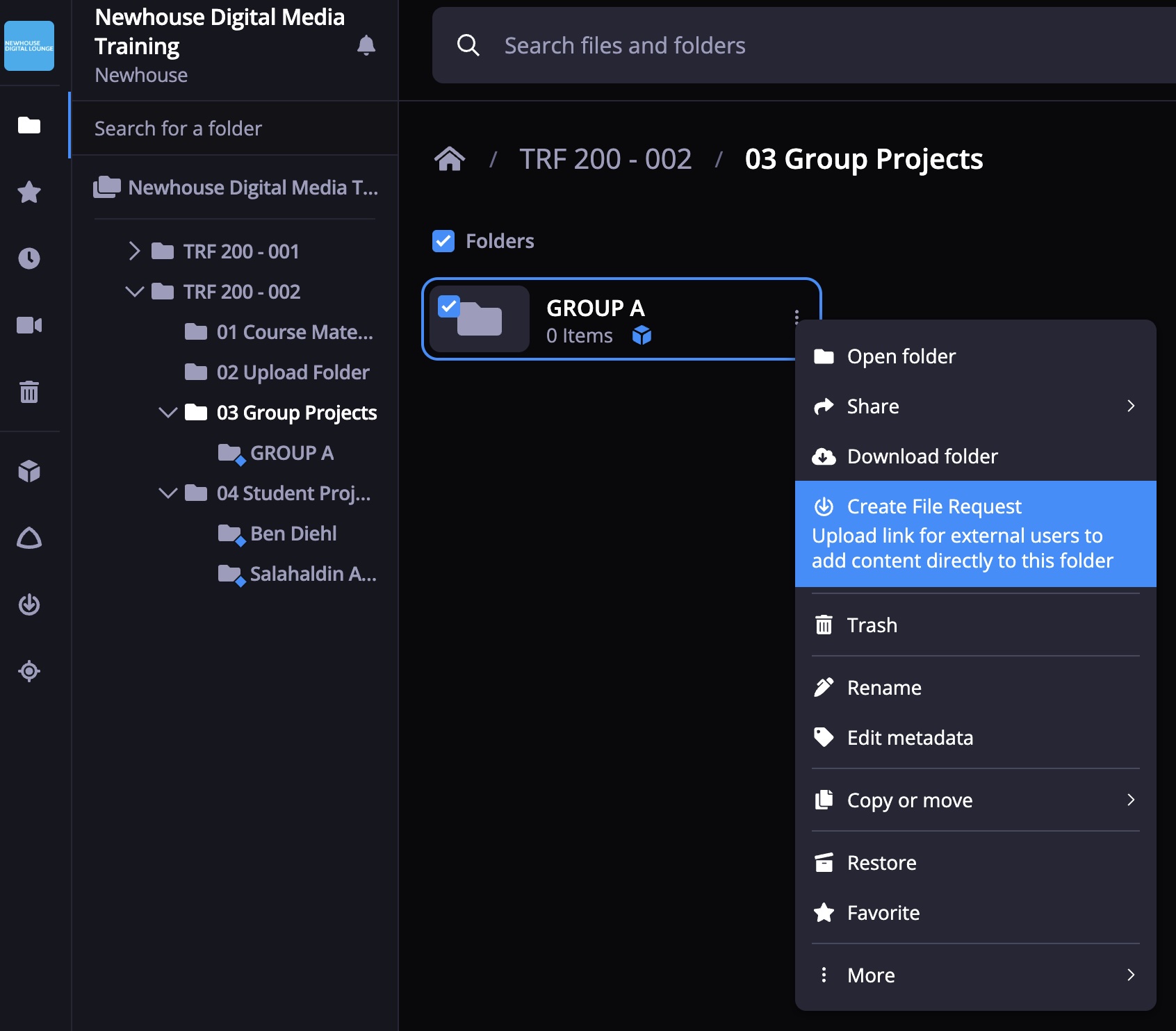Open the More menu entry
The image size is (1176, 1031).
pos(976,975)
